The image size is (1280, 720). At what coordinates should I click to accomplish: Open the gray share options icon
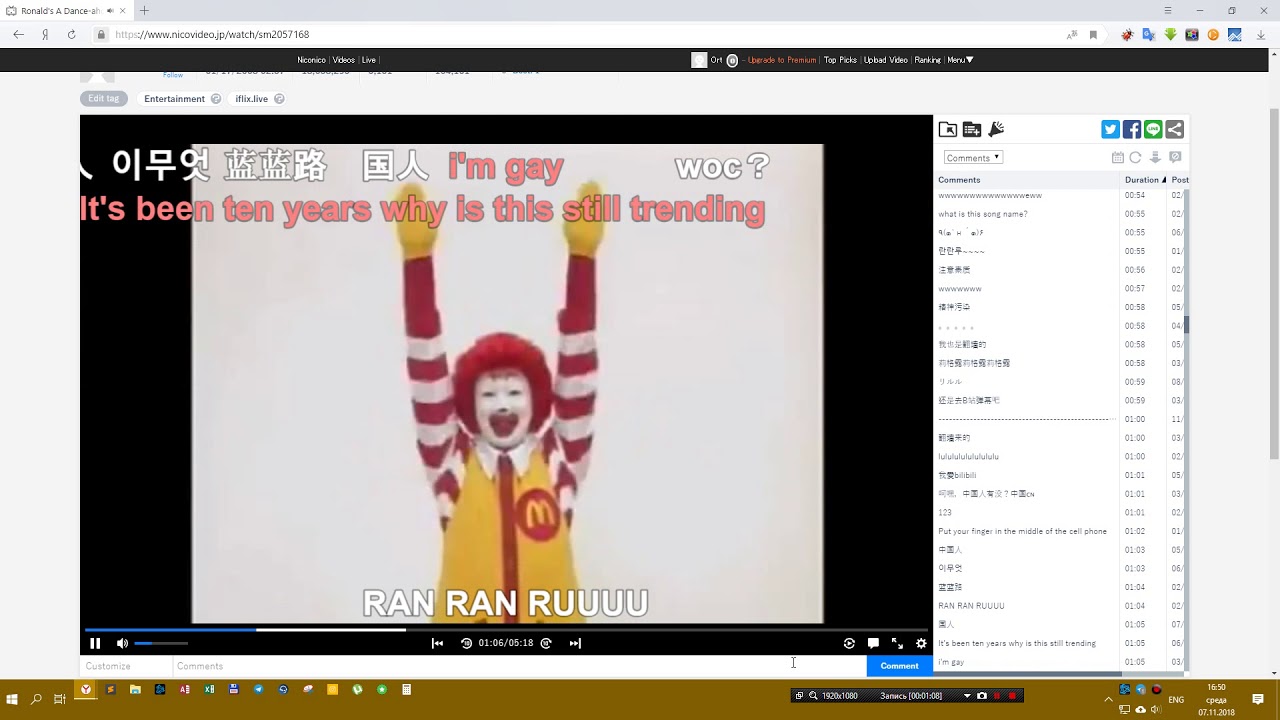1175,129
